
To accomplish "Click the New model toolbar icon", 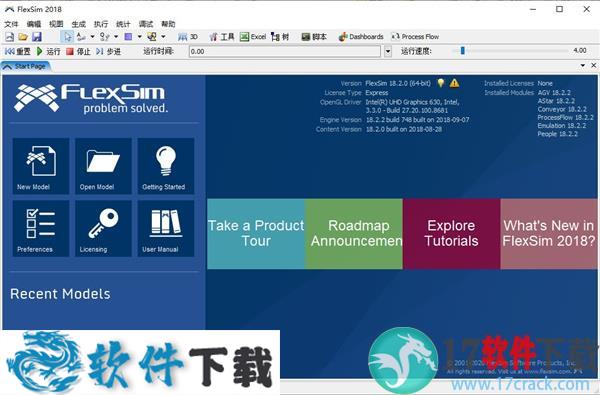I will pyautogui.click(x=10, y=37).
